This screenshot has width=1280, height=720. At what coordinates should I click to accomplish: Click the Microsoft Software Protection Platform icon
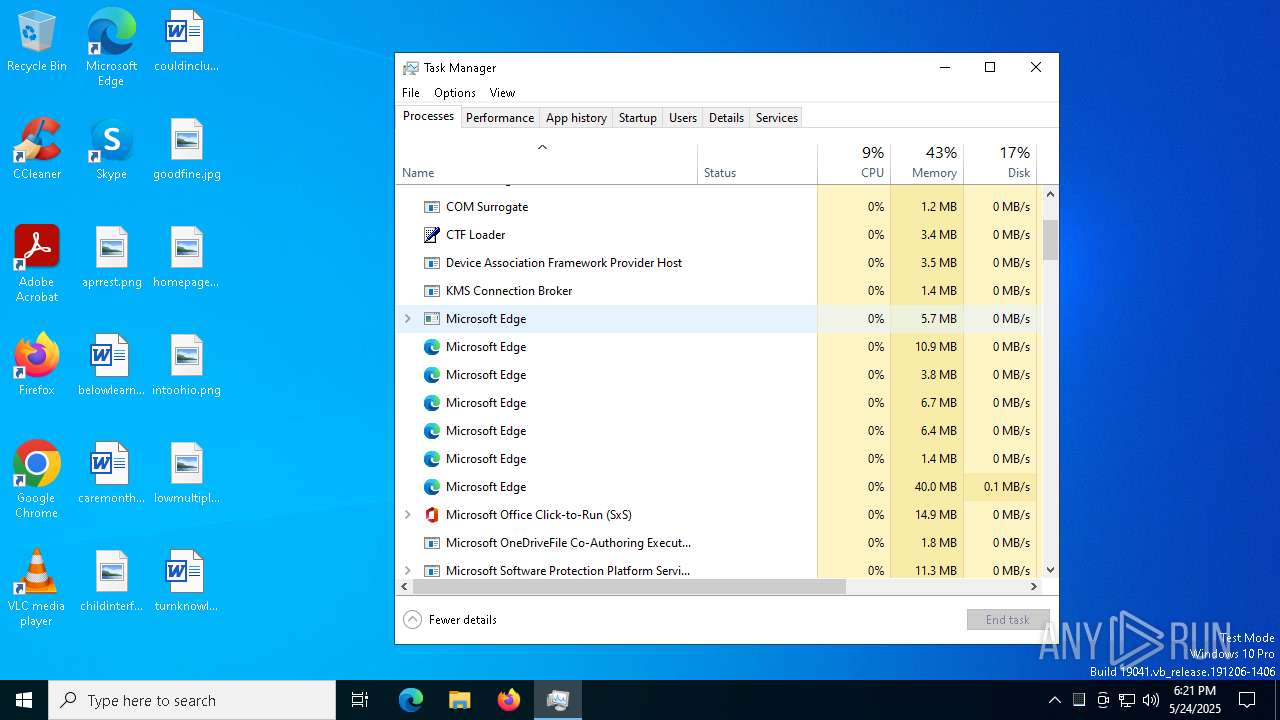432,571
